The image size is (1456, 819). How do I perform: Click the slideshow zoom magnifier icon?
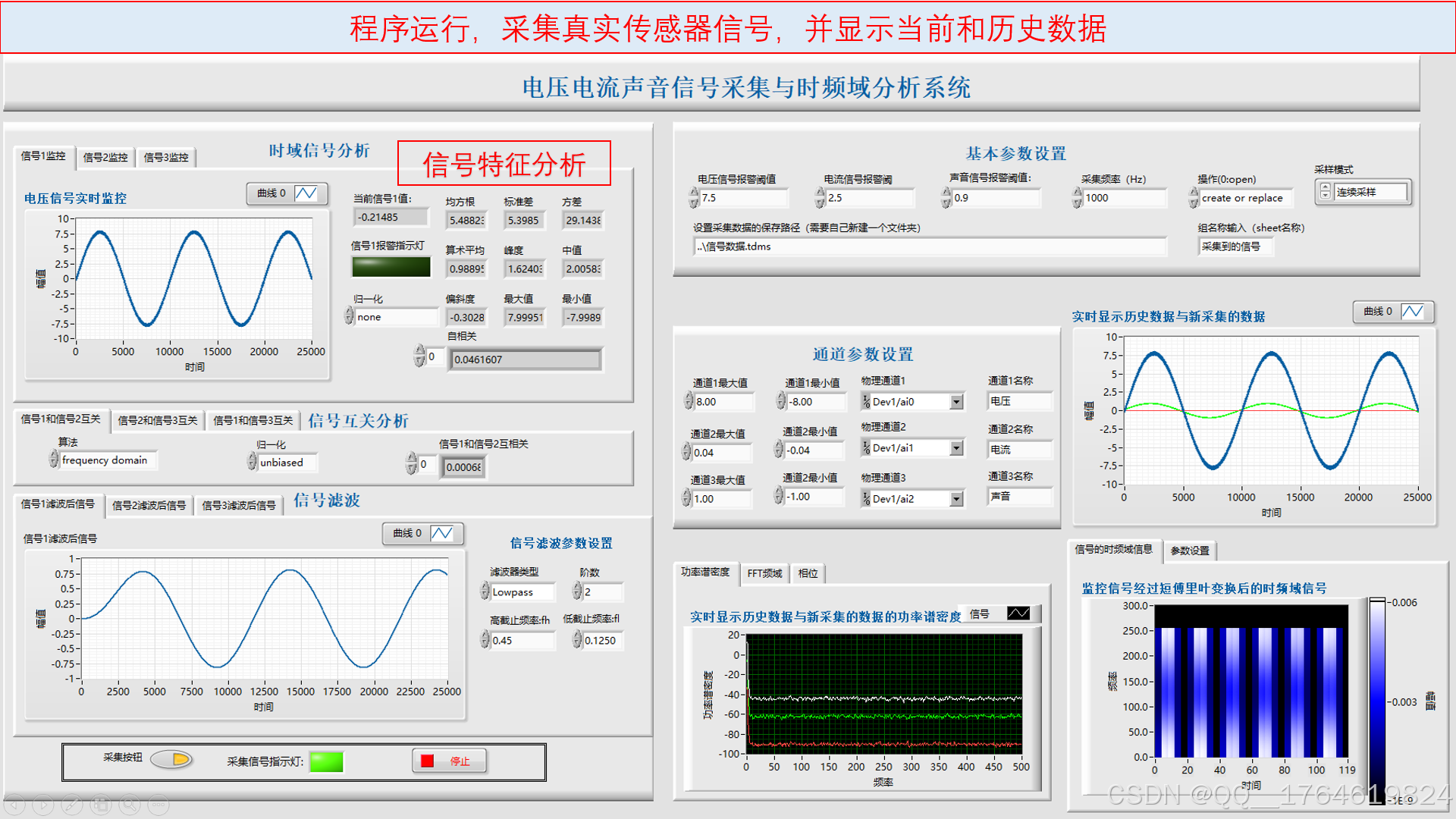(130, 804)
